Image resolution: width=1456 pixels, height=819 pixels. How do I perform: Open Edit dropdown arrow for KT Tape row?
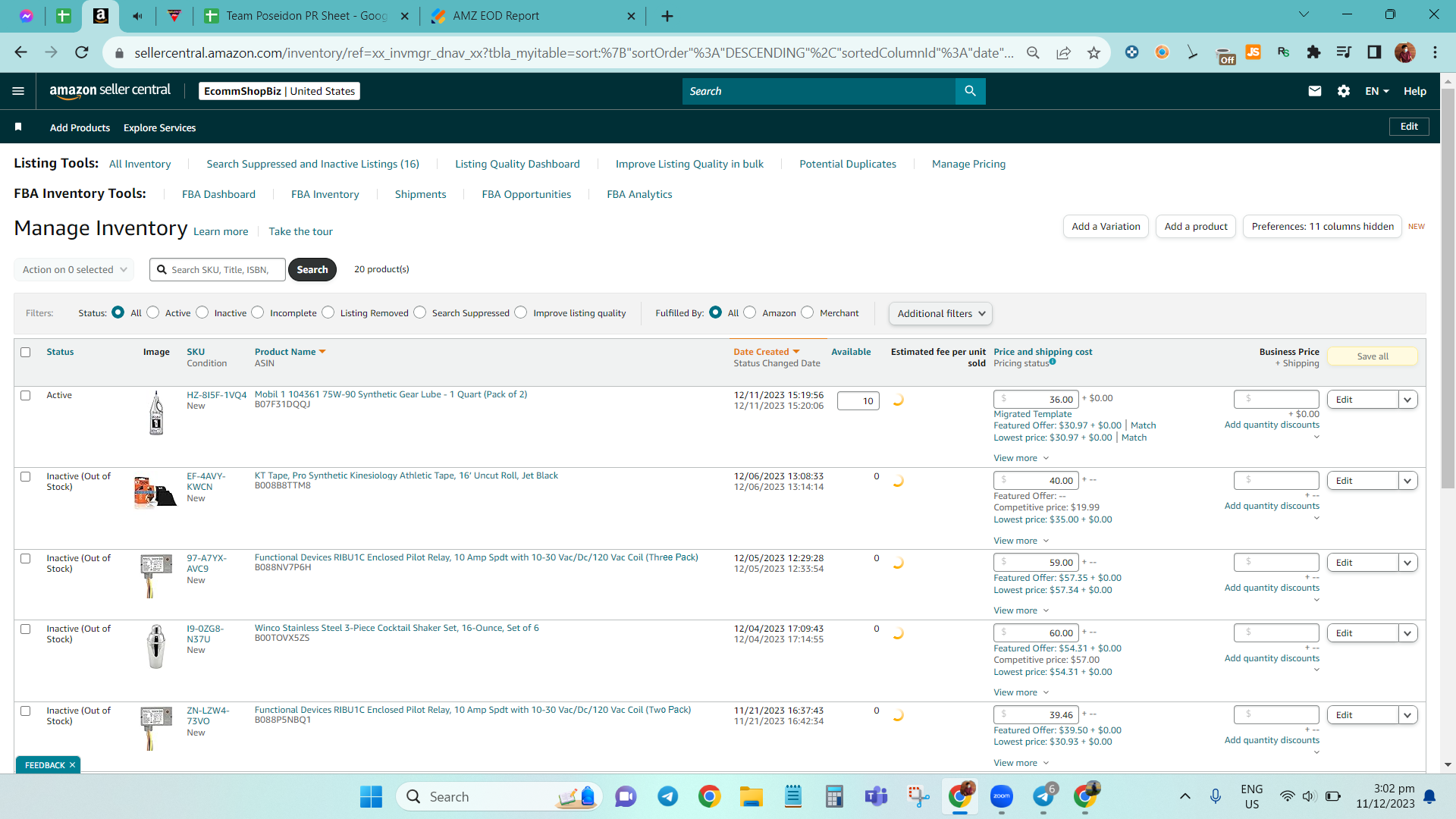1408,481
